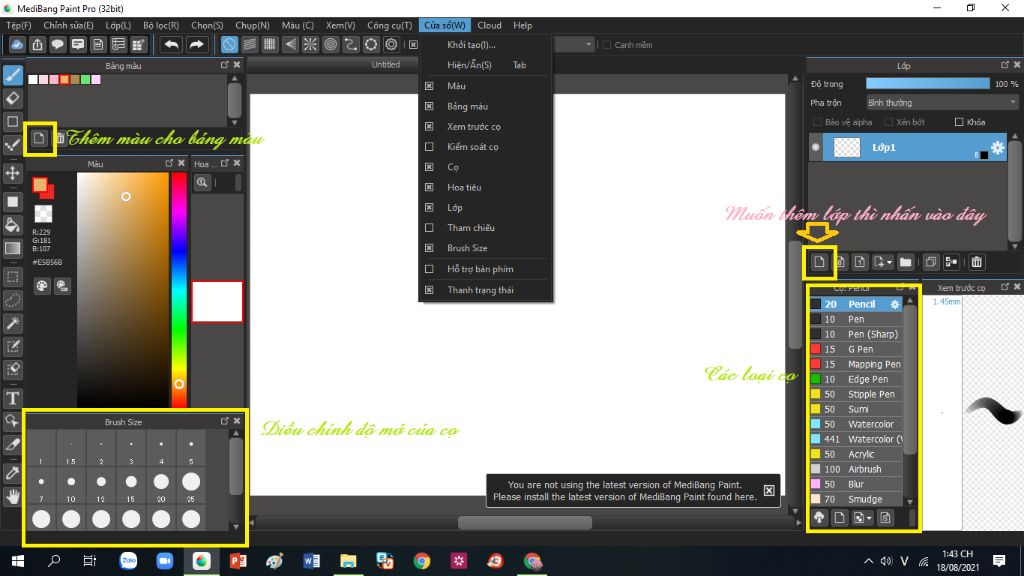Select the Text tool
This screenshot has width=1024, height=576.
(12, 398)
